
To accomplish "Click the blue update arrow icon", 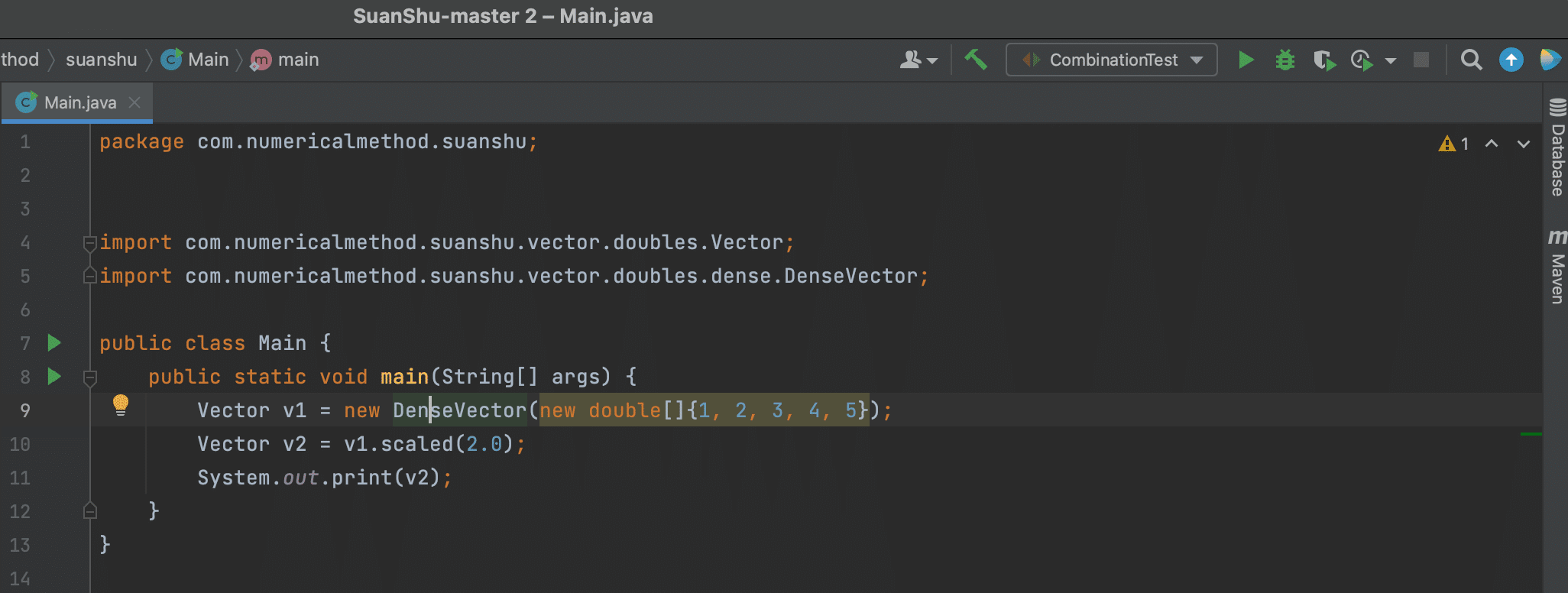I will [x=1511, y=60].
